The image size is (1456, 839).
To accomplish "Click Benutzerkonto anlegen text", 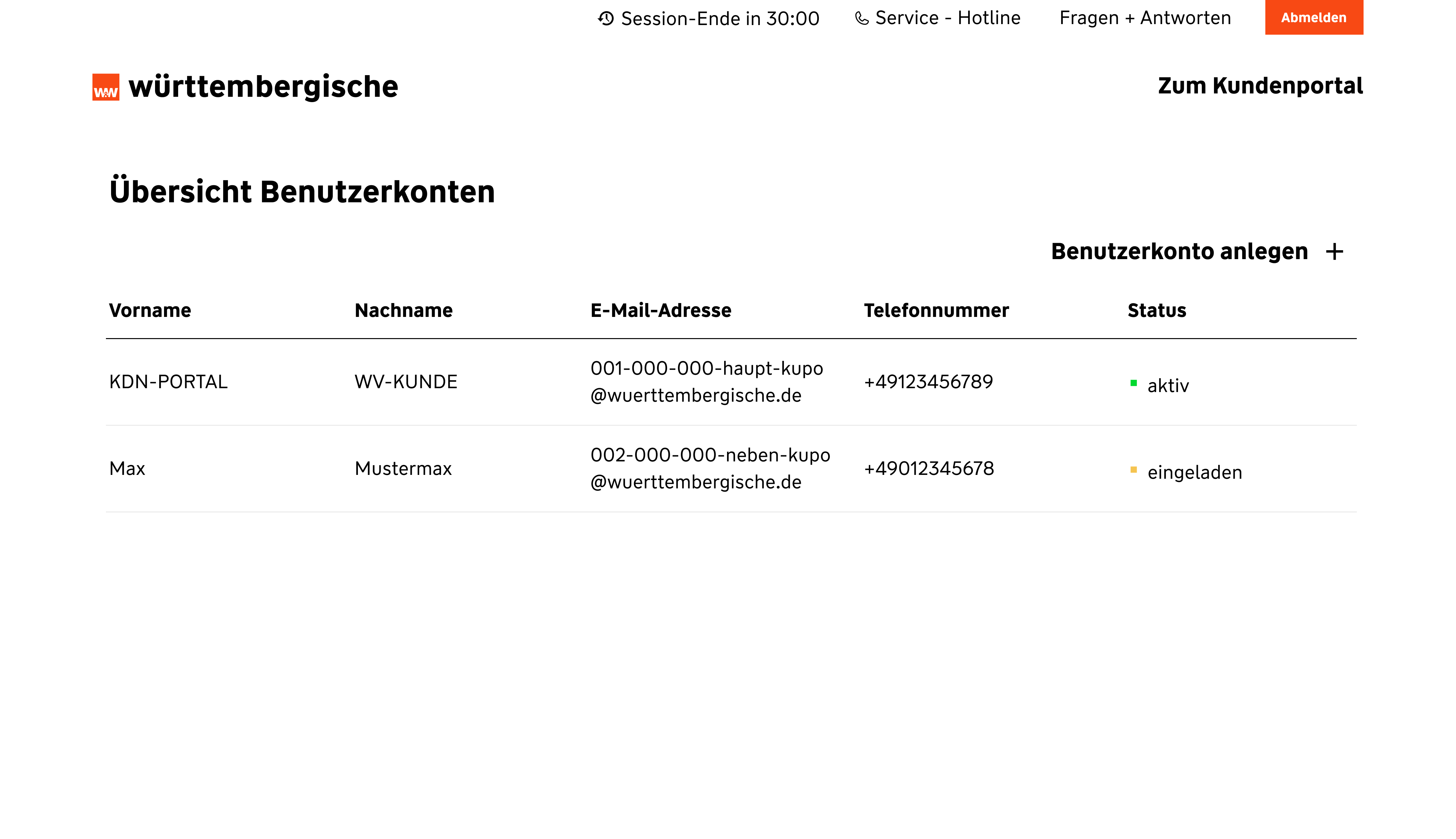I will pos(1179,252).
